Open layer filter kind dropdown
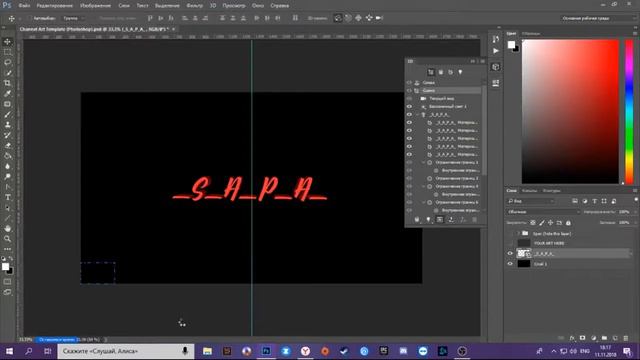This screenshot has width=640, height=360. click(531, 201)
